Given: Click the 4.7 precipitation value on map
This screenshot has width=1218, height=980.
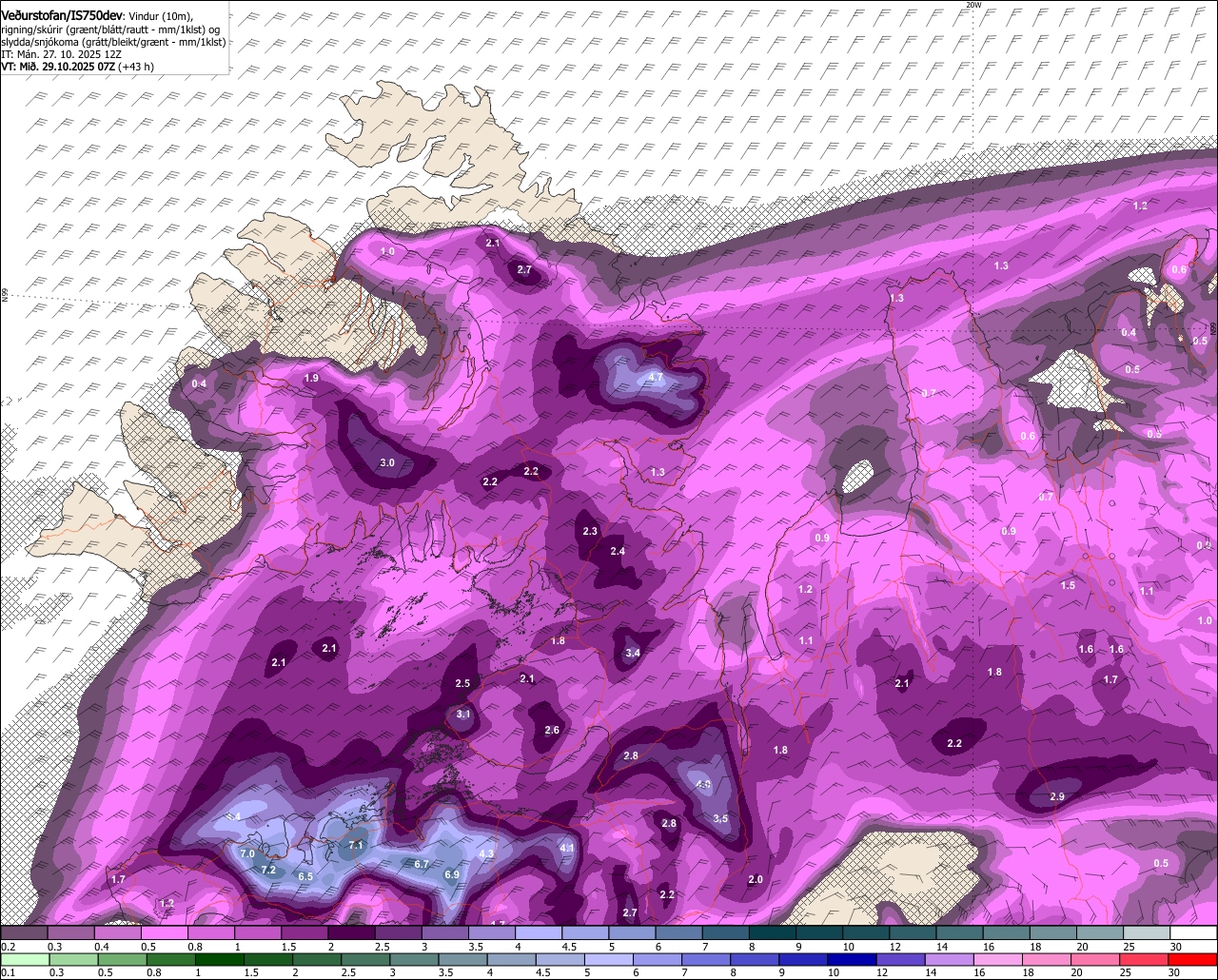Looking at the screenshot, I should click(655, 378).
